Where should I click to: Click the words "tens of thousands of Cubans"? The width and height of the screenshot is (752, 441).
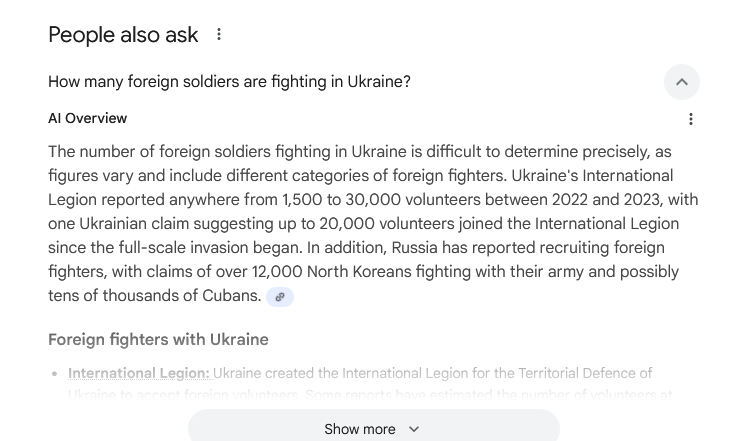tap(154, 296)
